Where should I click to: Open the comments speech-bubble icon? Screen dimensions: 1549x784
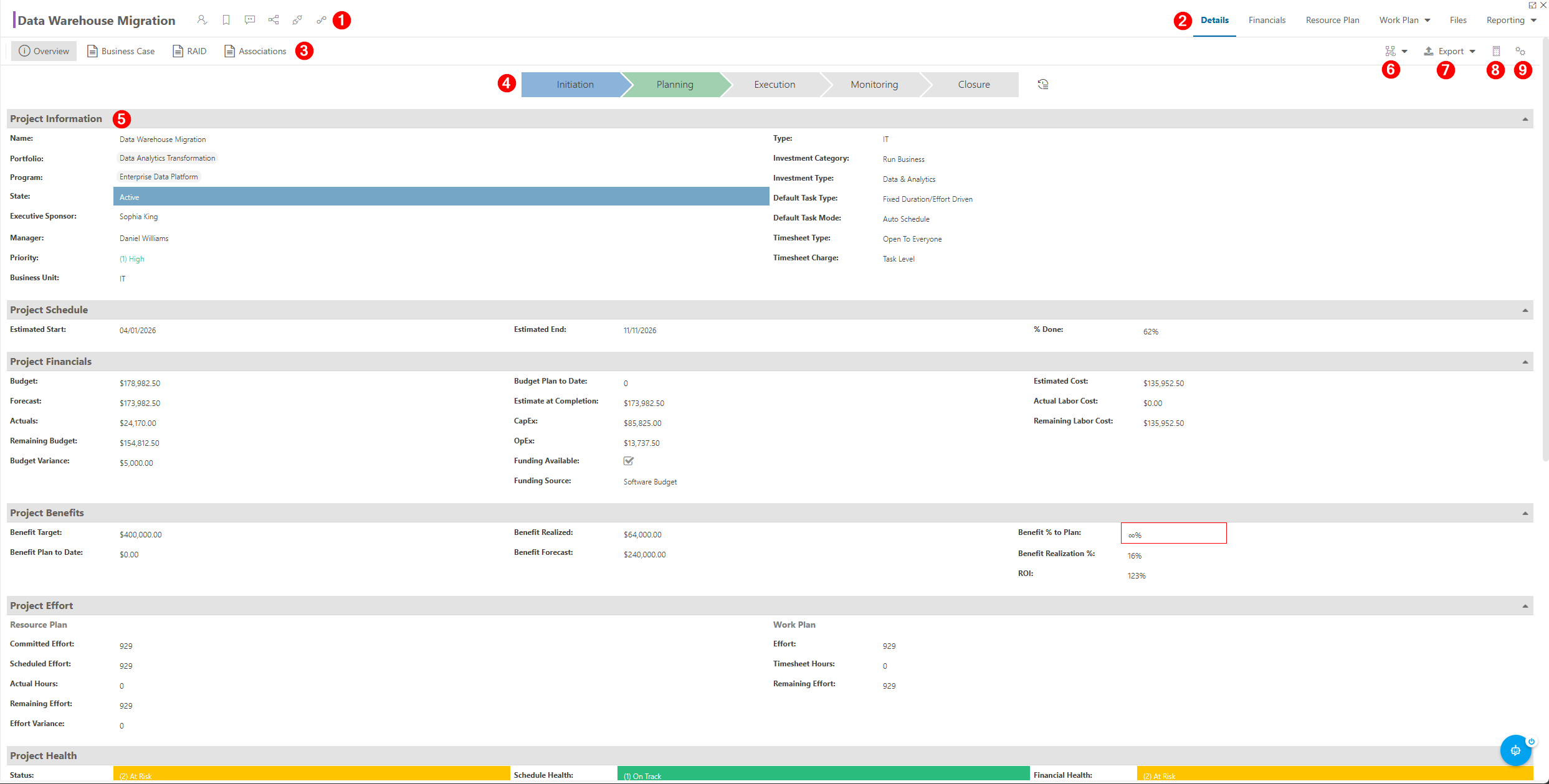250,20
